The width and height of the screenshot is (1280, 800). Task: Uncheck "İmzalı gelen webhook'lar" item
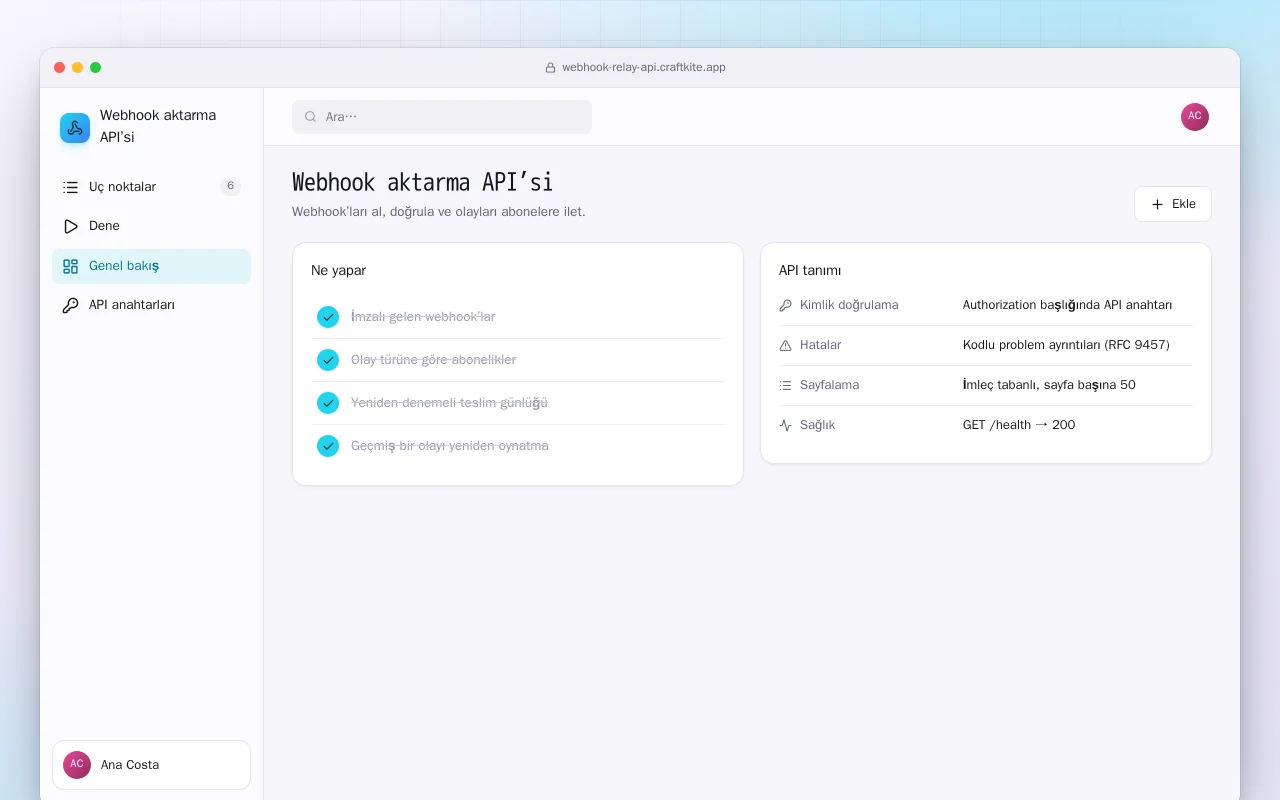pos(328,317)
